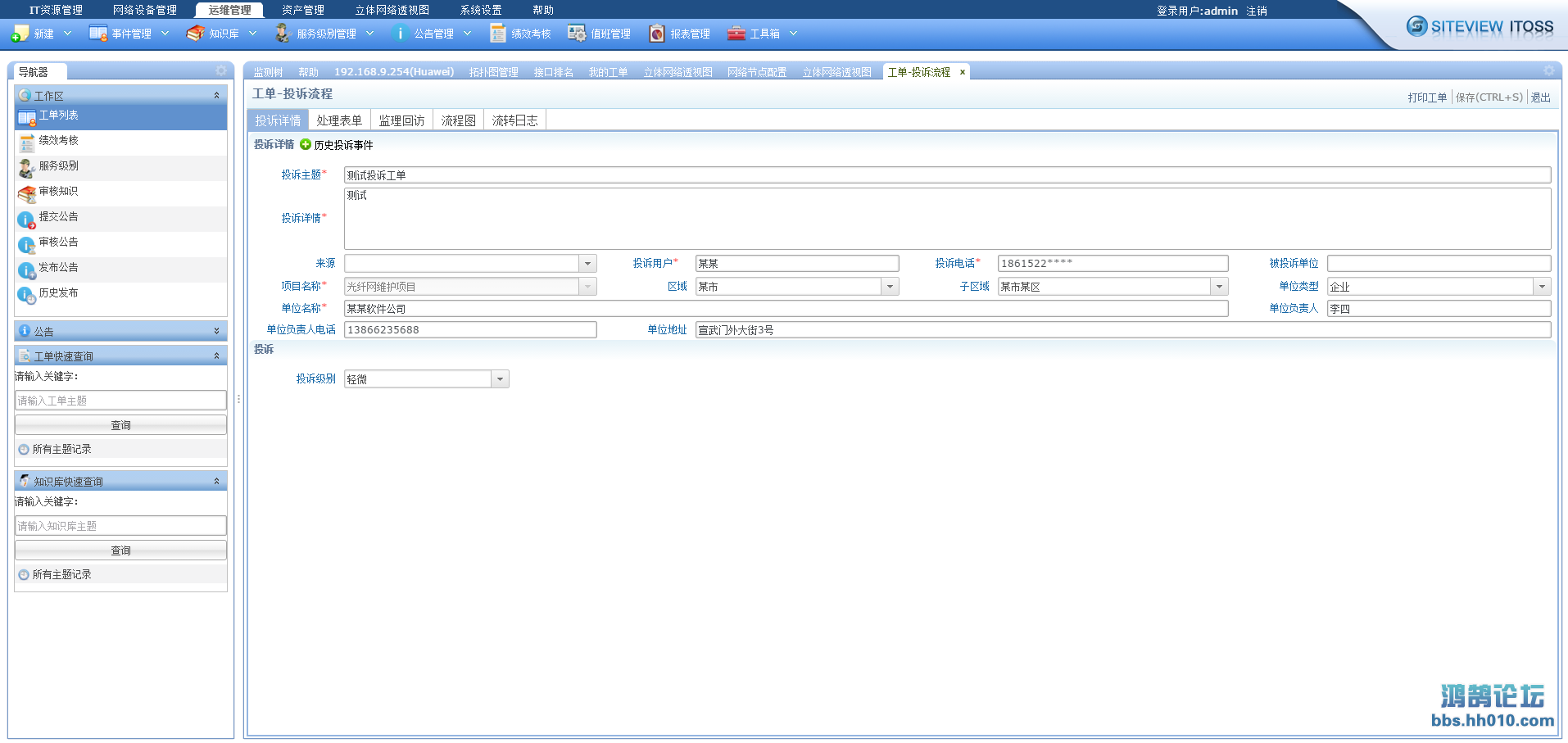Click the 工具箱 toolbox icon
Image resolution: width=1568 pixels, height=743 pixels.
pyautogui.click(x=736, y=34)
